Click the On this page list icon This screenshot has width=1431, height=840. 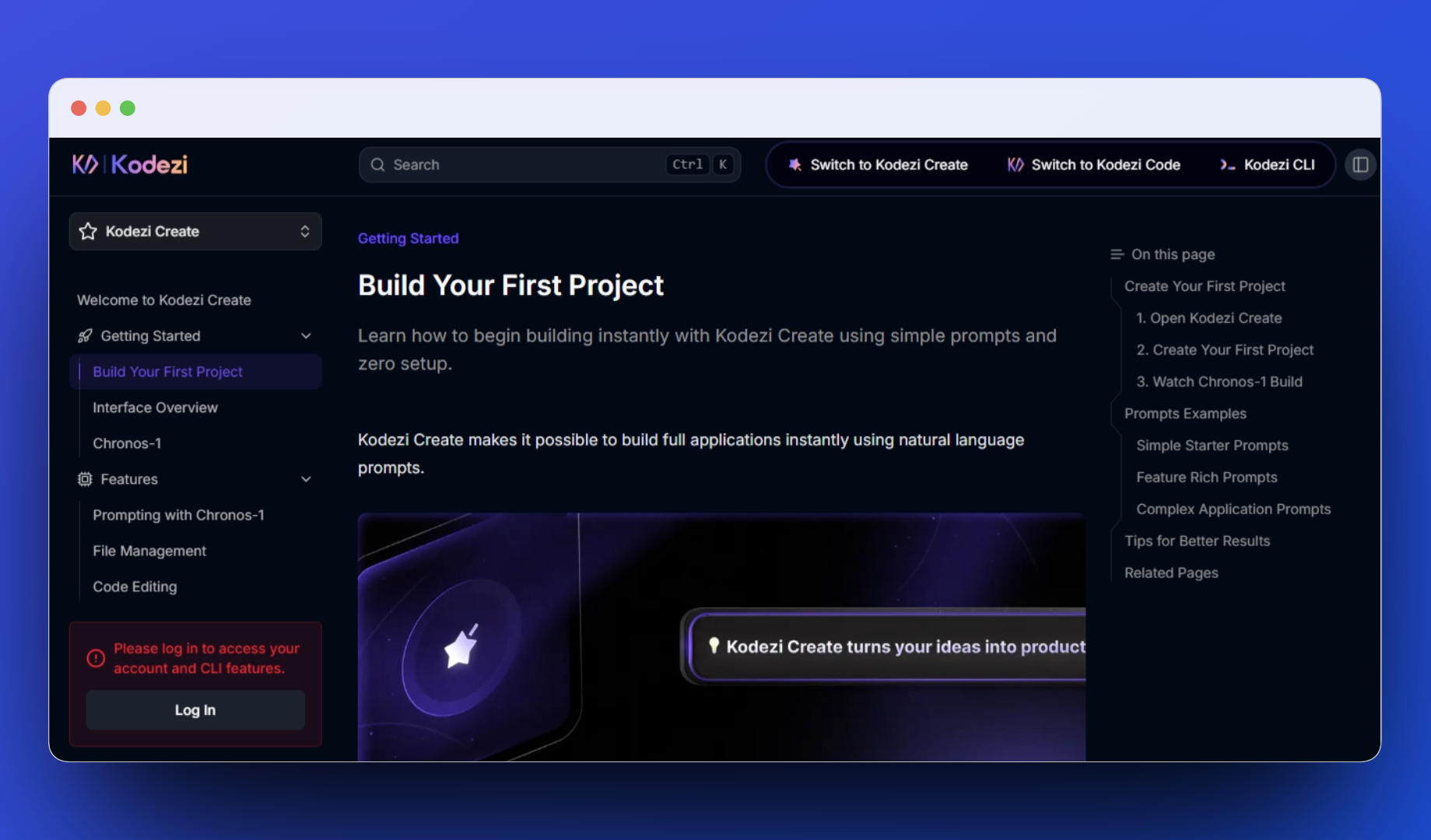coord(1117,254)
